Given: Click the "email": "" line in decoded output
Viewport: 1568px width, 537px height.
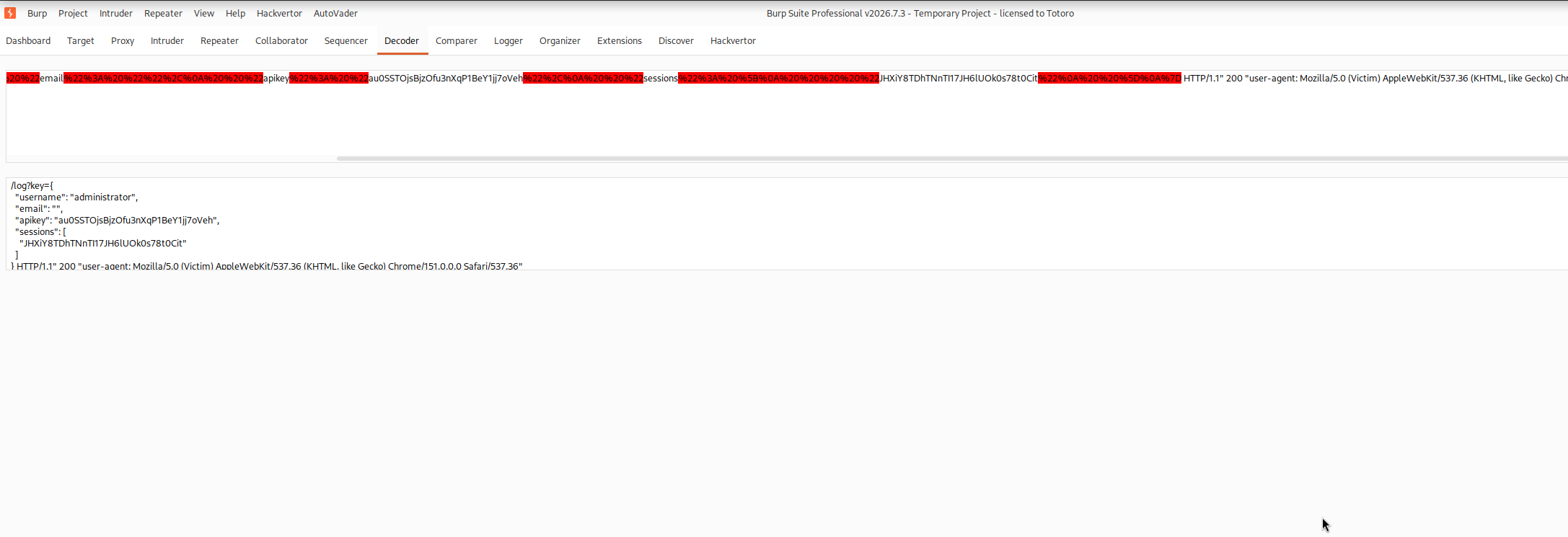Looking at the screenshot, I should click(39, 208).
